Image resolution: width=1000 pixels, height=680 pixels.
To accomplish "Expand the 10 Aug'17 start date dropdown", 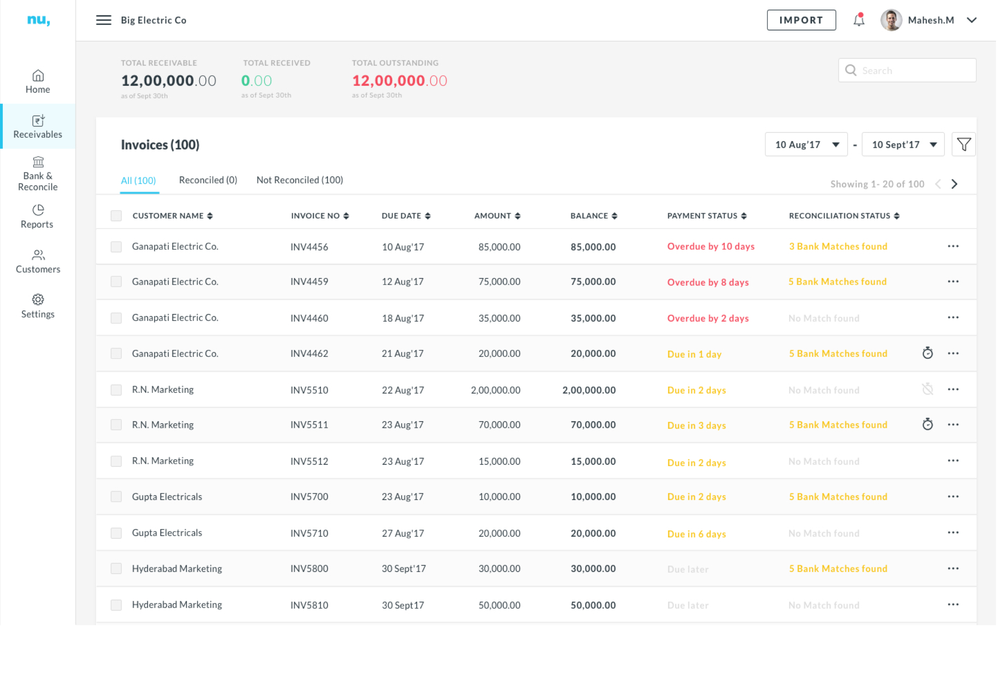I will pos(806,145).
